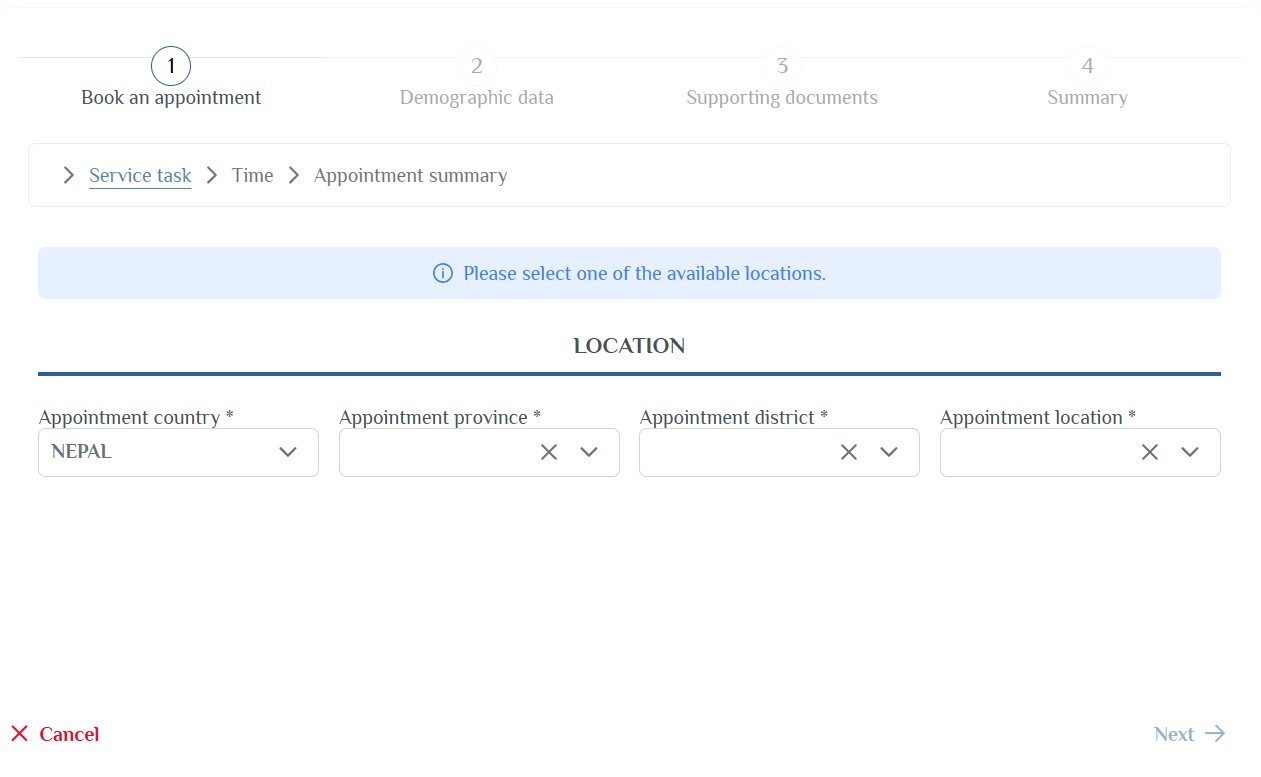This screenshot has height=777, width=1261.
Task: Click the Cancel X icon
Action: tap(19, 734)
